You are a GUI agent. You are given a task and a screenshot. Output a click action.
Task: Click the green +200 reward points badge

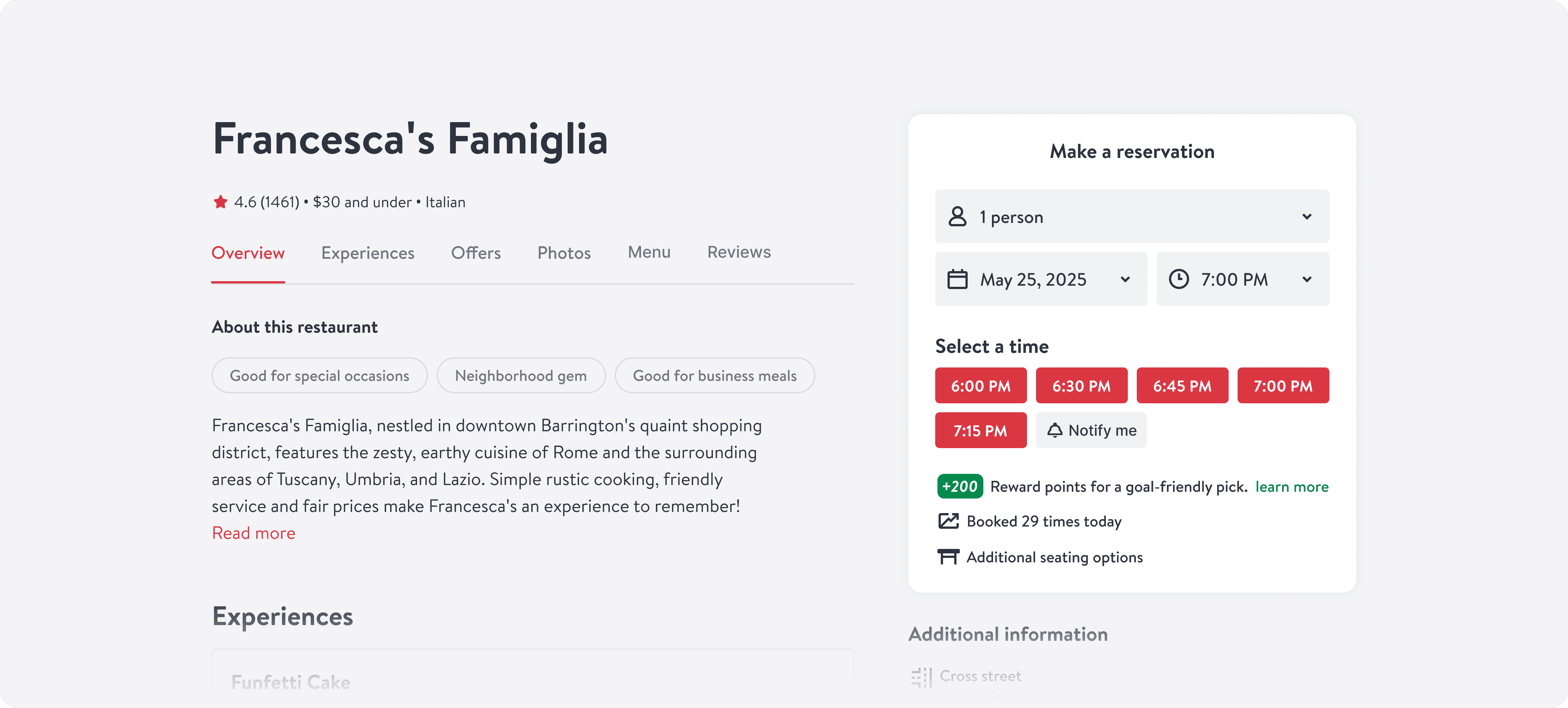pyautogui.click(x=959, y=487)
